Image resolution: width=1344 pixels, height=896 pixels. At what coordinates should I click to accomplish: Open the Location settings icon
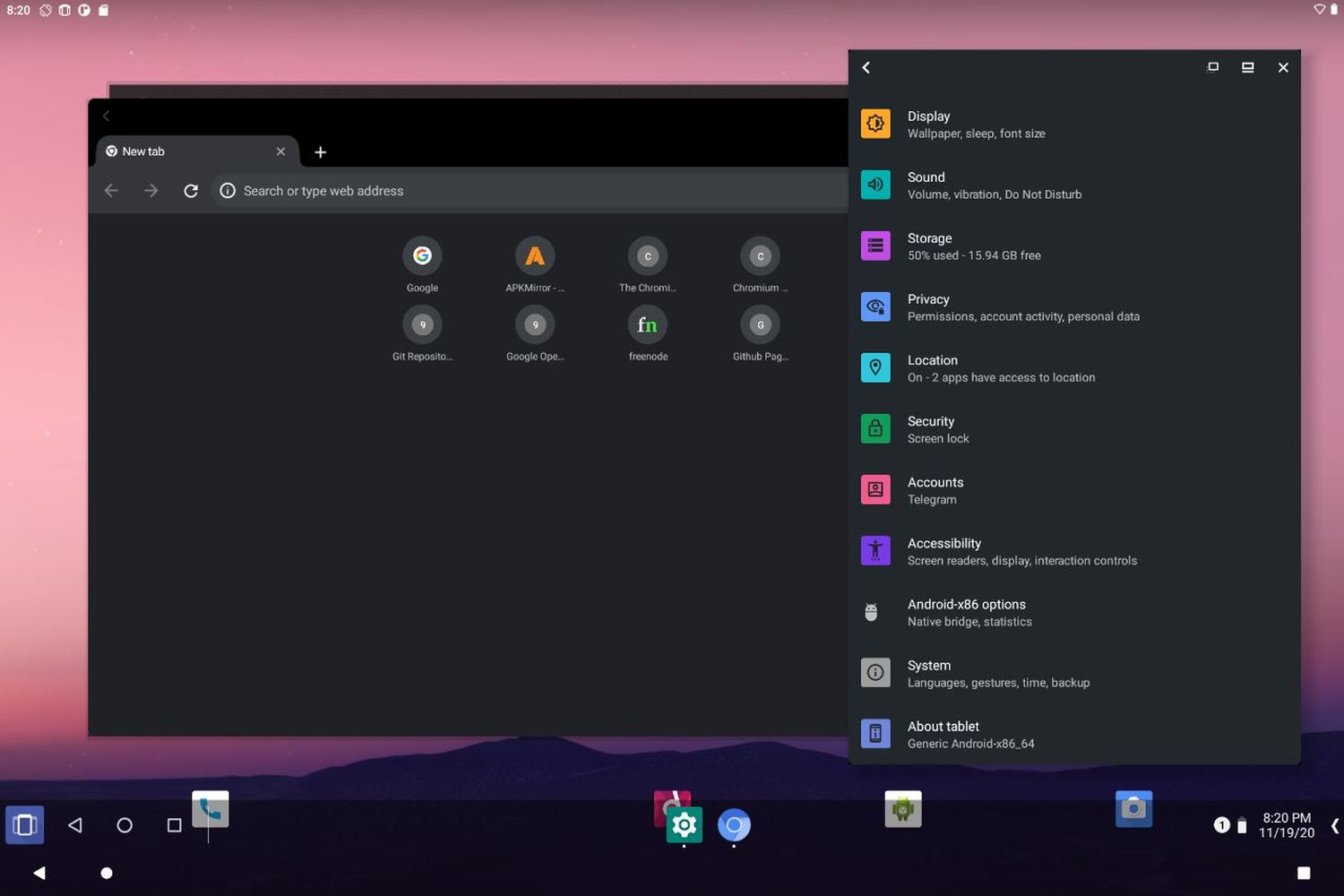(875, 367)
